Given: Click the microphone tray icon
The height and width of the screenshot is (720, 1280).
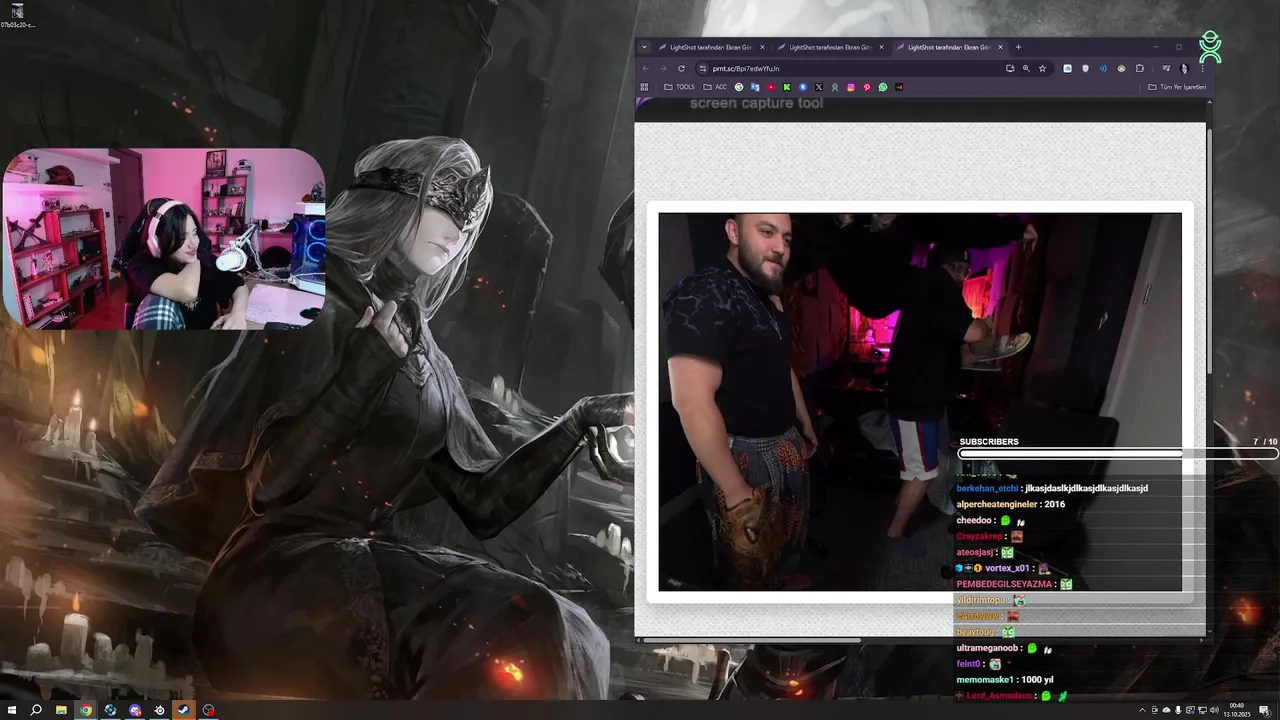Looking at the screenshot, I should [x=1178, y=710].
